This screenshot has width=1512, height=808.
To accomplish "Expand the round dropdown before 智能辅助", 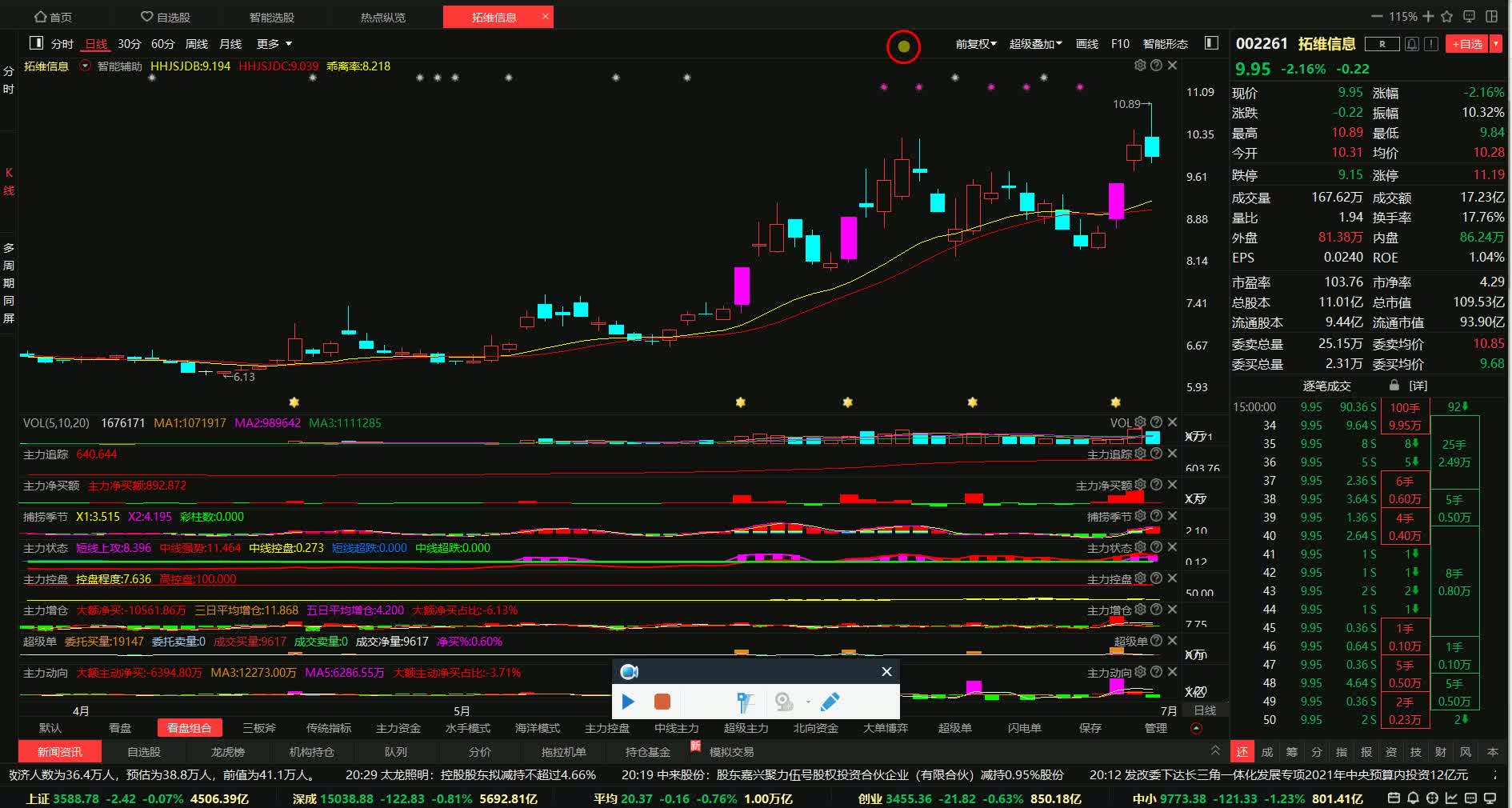I will pyautogui.click(x=85, y=66).
